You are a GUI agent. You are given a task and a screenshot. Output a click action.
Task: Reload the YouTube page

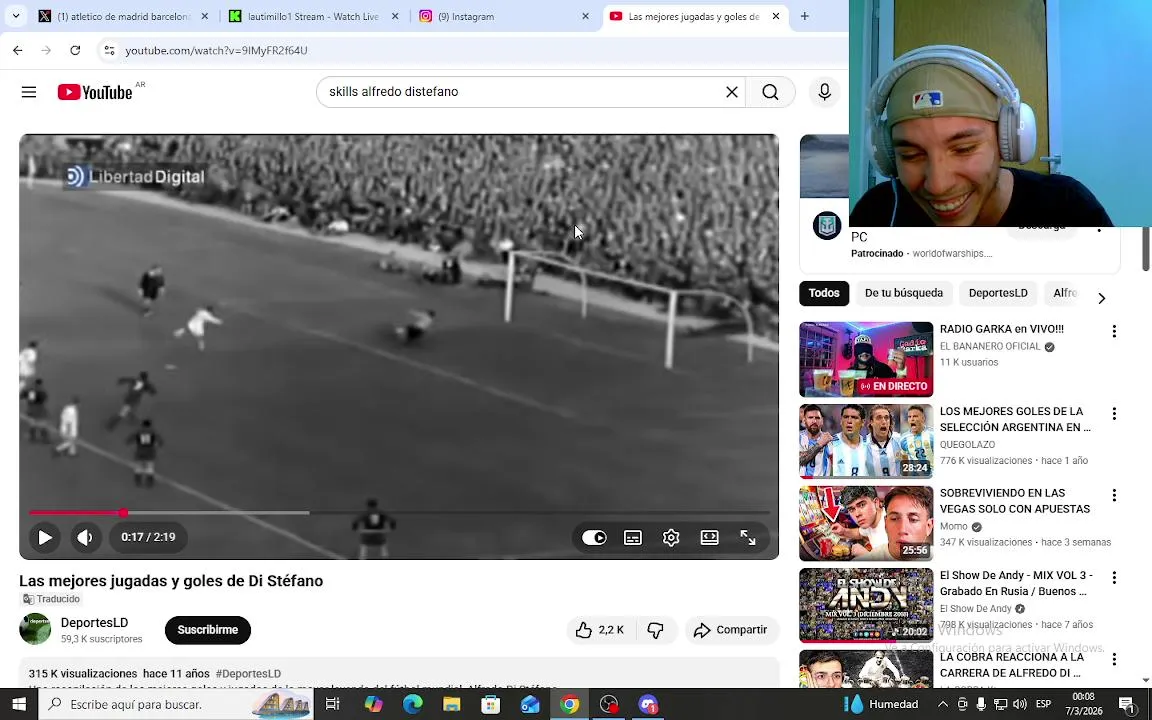(x=75, y=50)
